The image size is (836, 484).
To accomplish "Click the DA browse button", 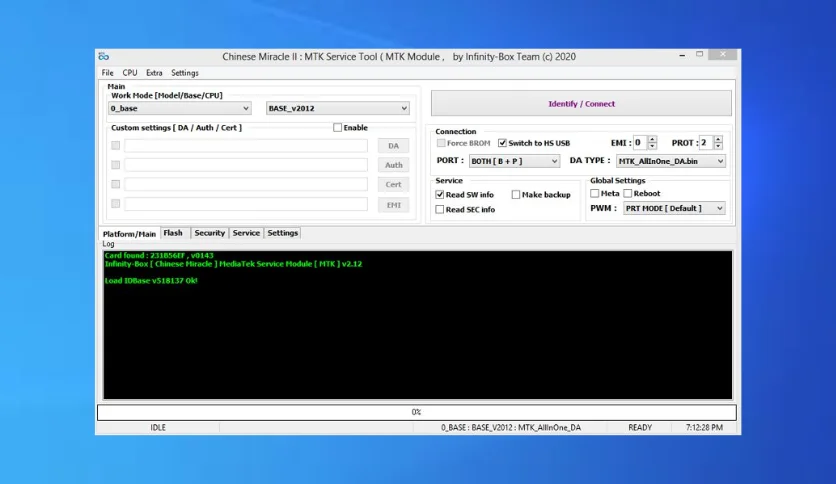I will (393, 146).
